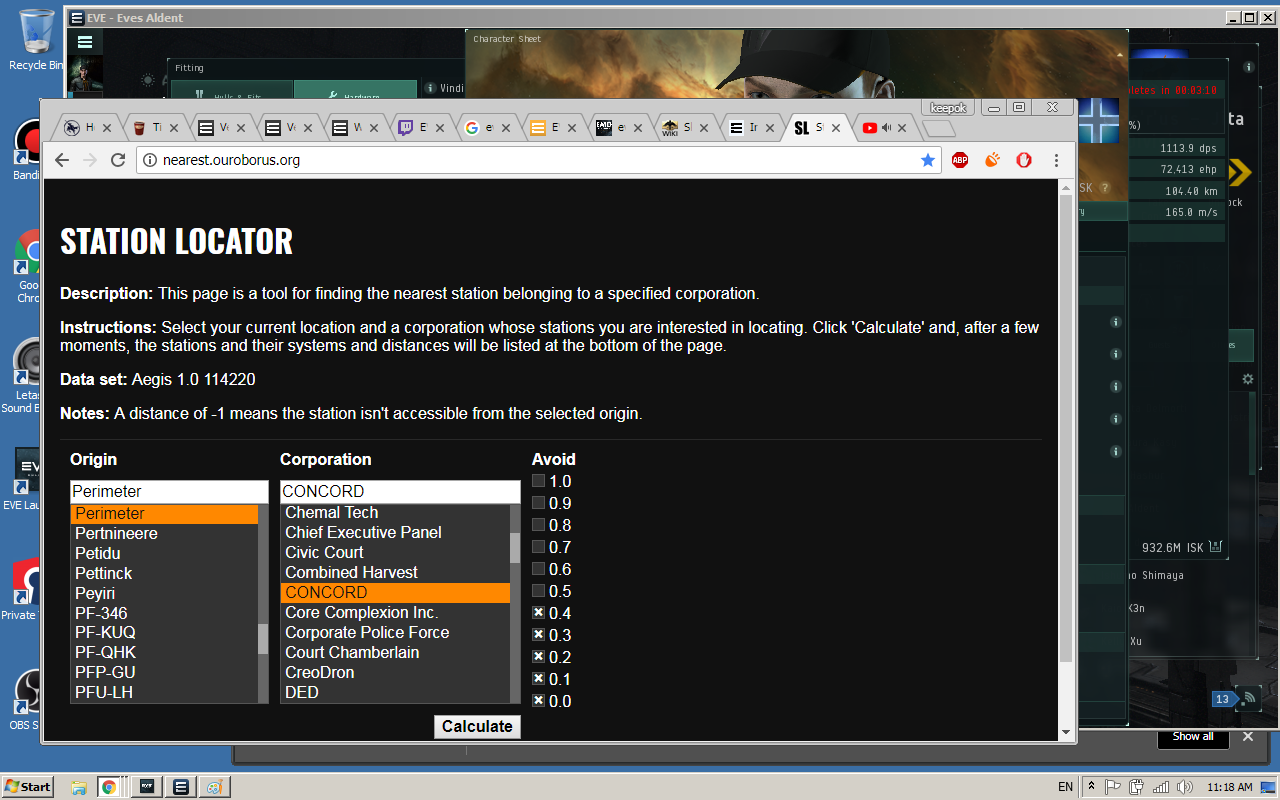
Task: Go back in the browser
Action: point(62,160)
